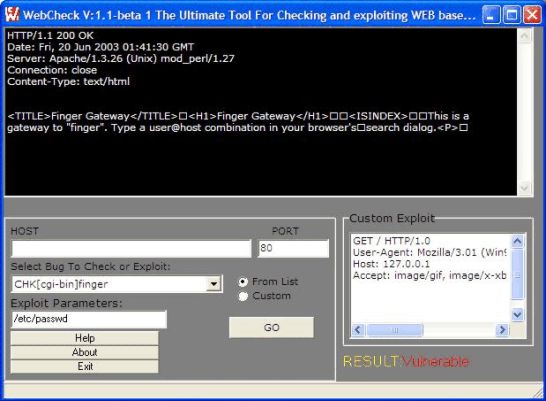Viewport: 546px width, 401px height.
Task: Click the CHK[cgi-bin]finger combo box
Action: (117, 284)
